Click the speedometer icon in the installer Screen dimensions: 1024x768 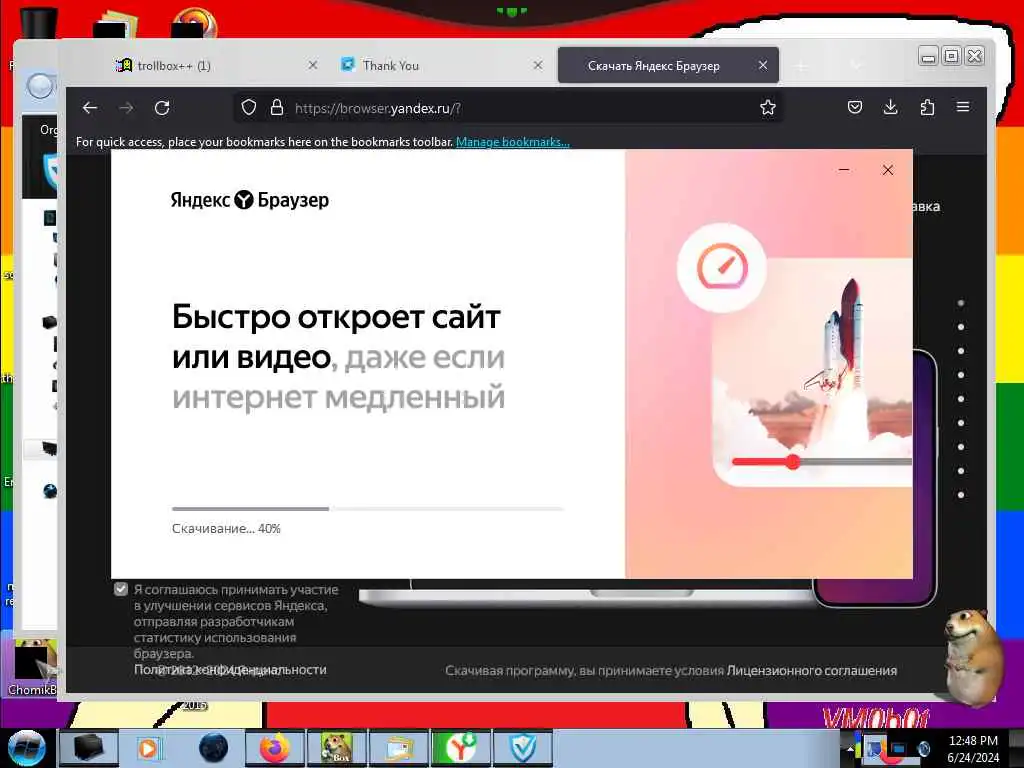click(722, 267)
